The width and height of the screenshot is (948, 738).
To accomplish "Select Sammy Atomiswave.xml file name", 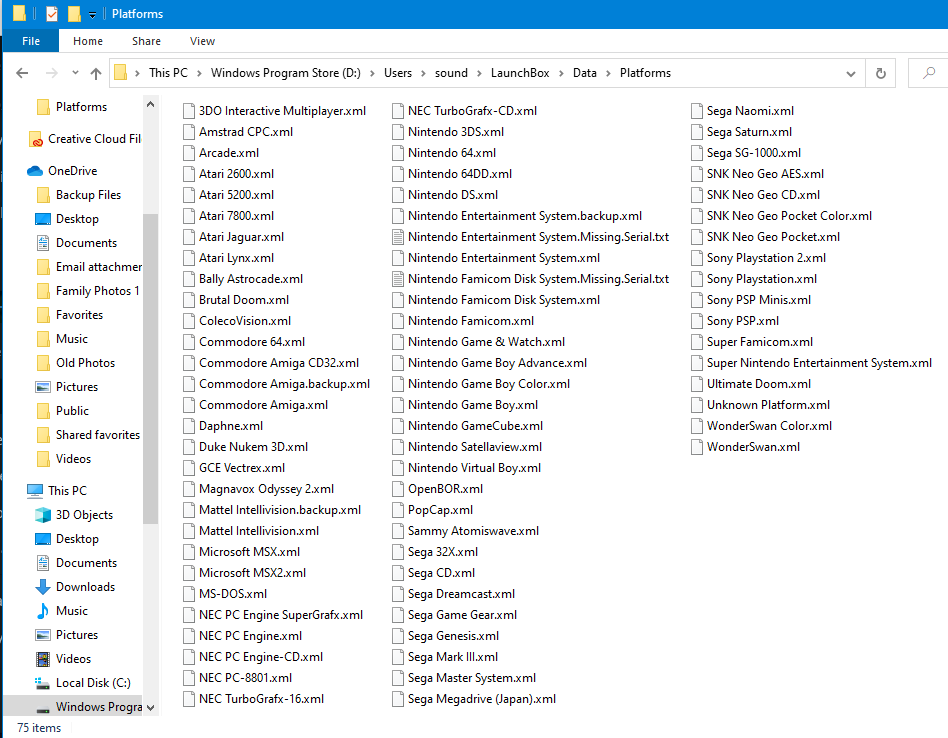I will coord(473,531).
